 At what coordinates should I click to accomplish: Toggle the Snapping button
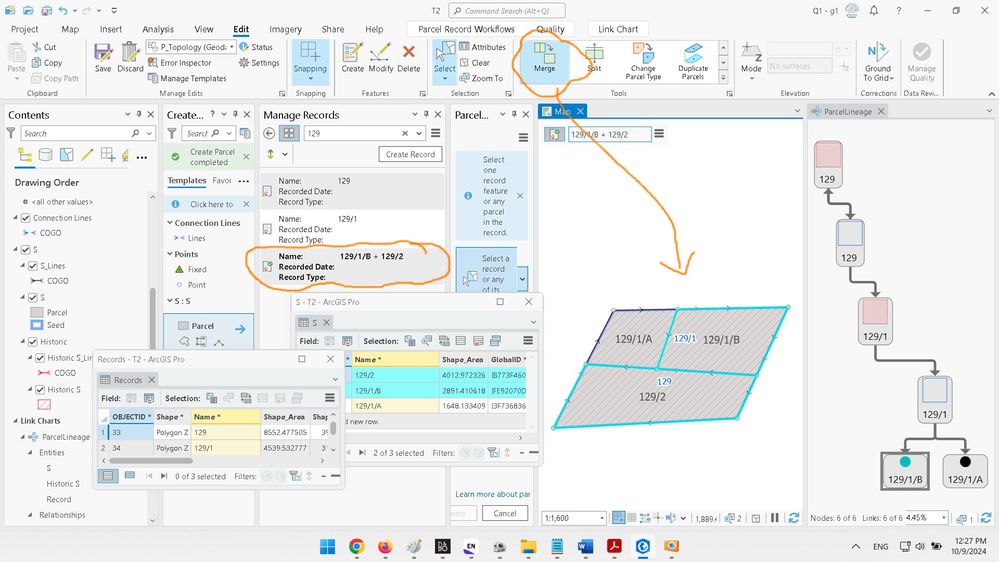310,57
